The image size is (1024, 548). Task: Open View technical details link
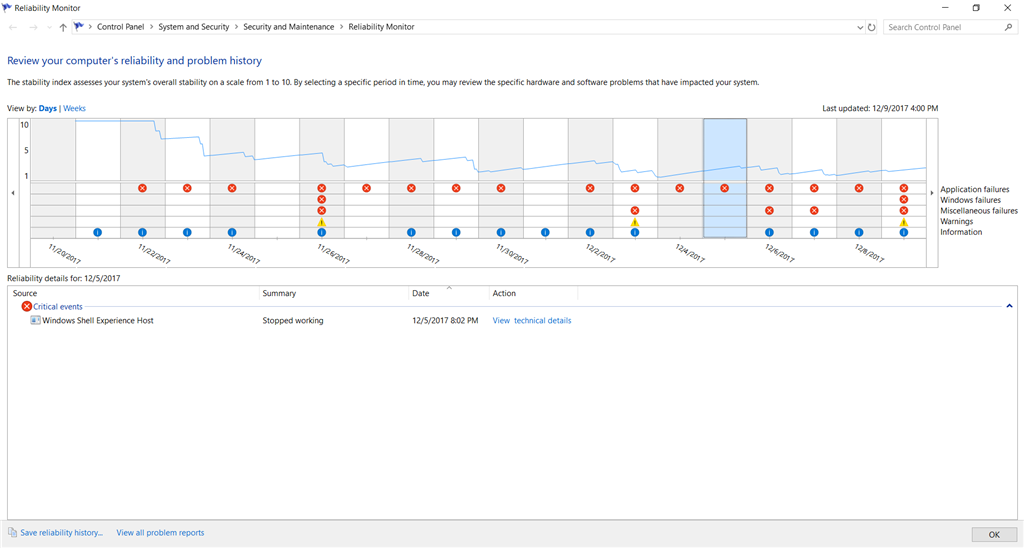coord(532,321)
